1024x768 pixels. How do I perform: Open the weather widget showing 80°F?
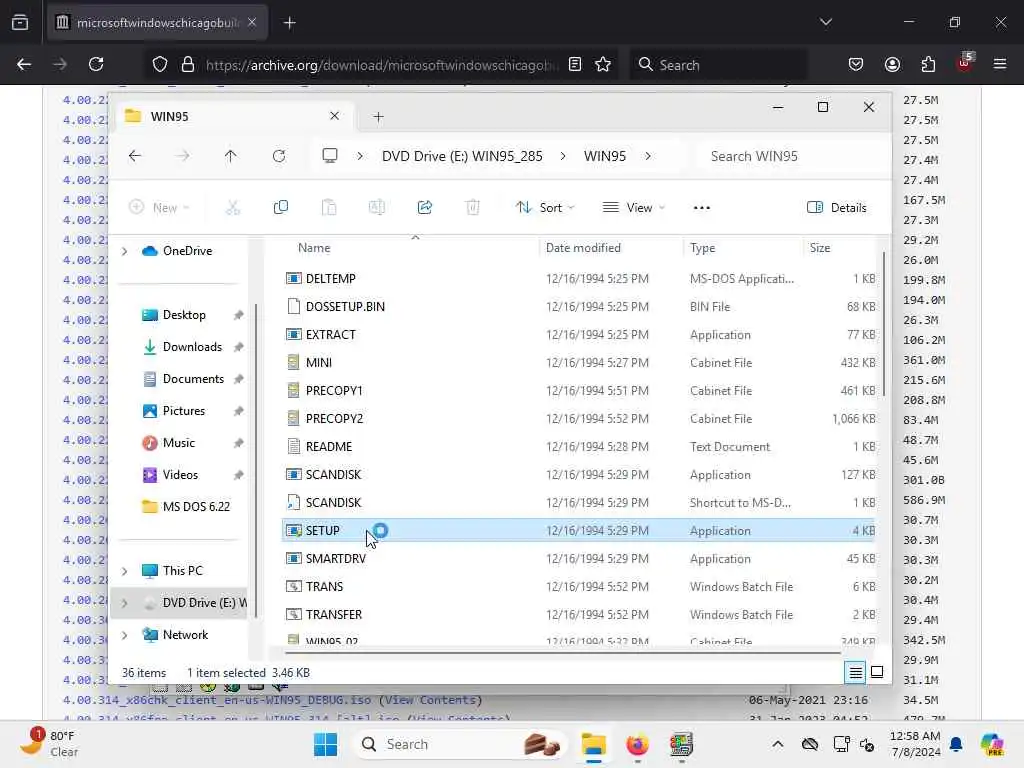click(49, 744)
